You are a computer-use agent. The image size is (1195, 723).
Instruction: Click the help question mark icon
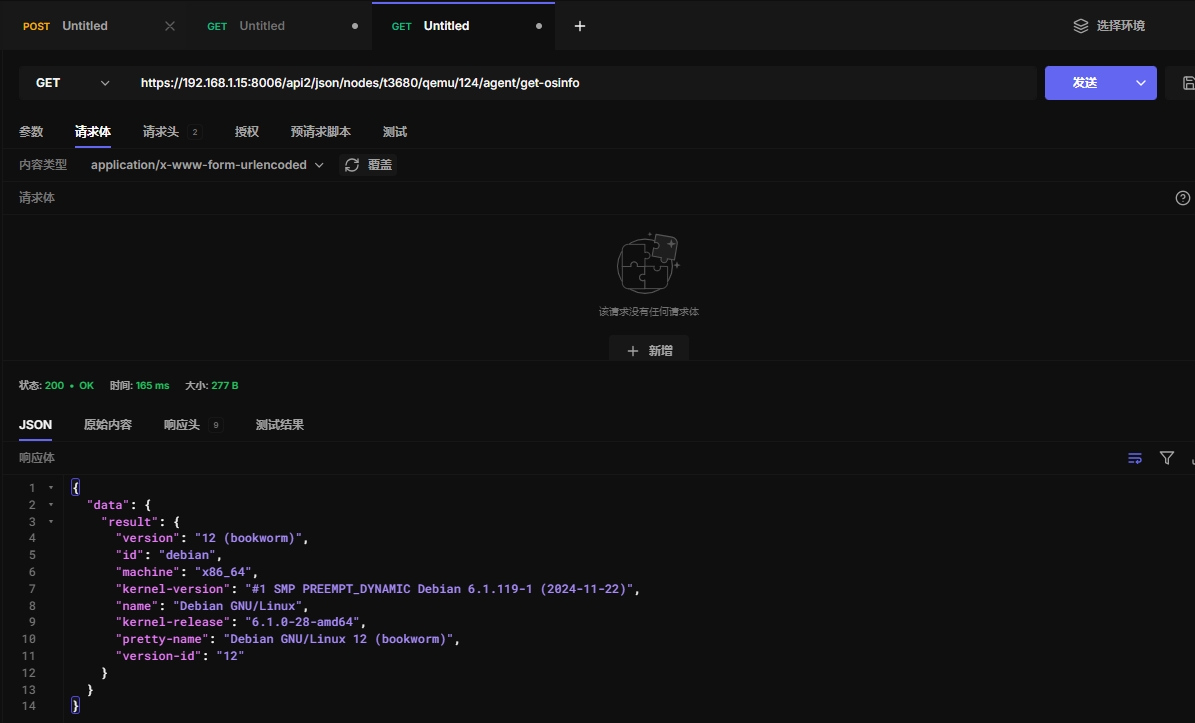1182,198
